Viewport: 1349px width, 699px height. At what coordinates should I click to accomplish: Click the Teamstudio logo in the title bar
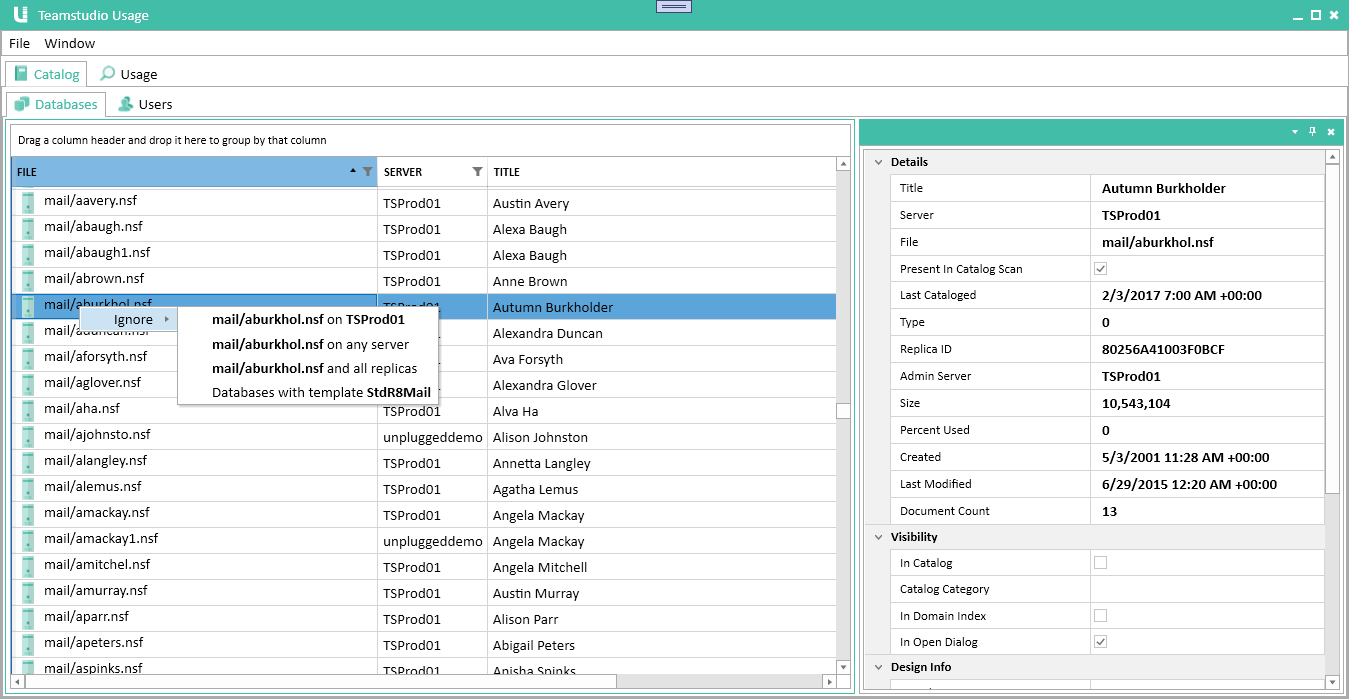point(18,14)
